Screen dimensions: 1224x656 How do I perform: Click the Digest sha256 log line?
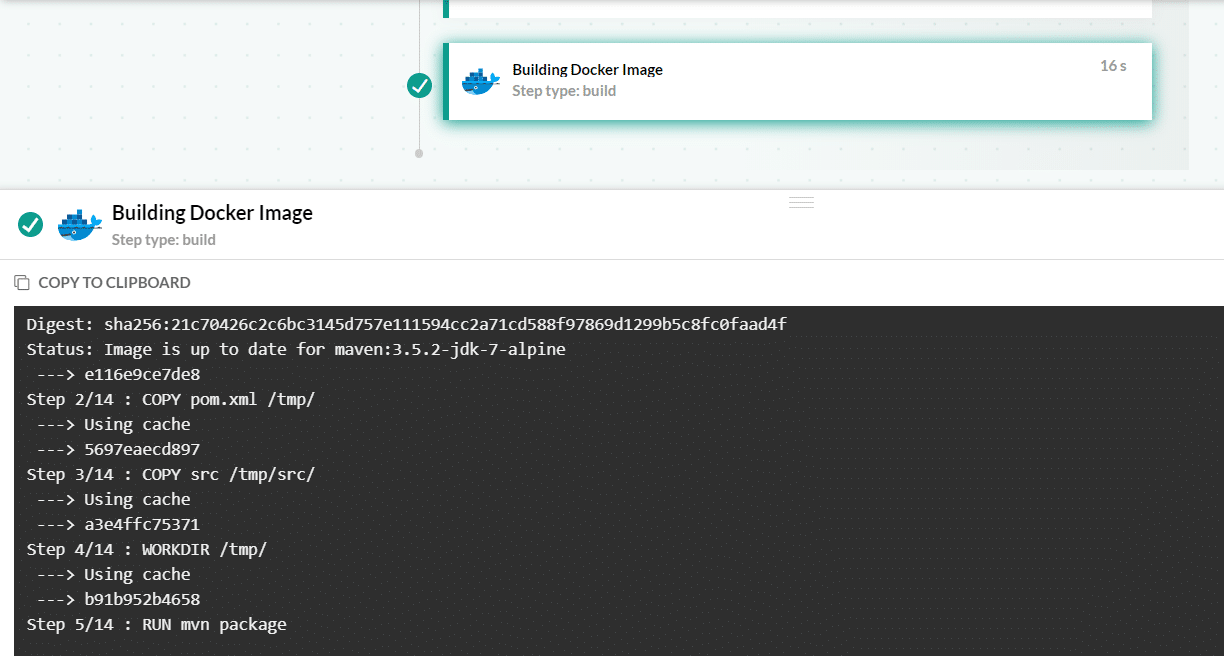[406, 325]
